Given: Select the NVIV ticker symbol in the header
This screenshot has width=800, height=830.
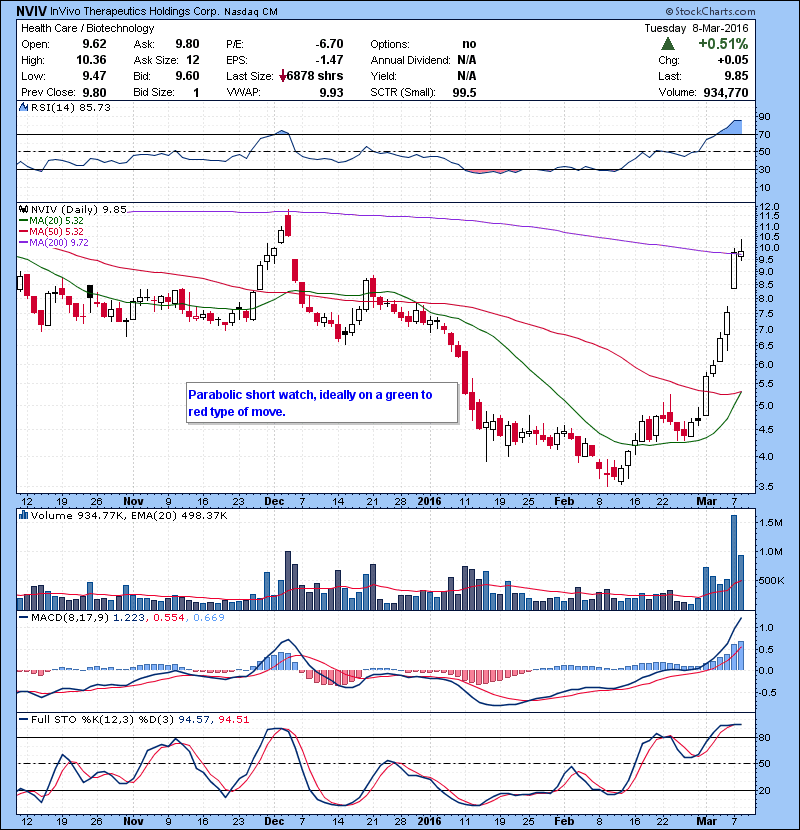Looking at the screenshot, I should point(31,11).
